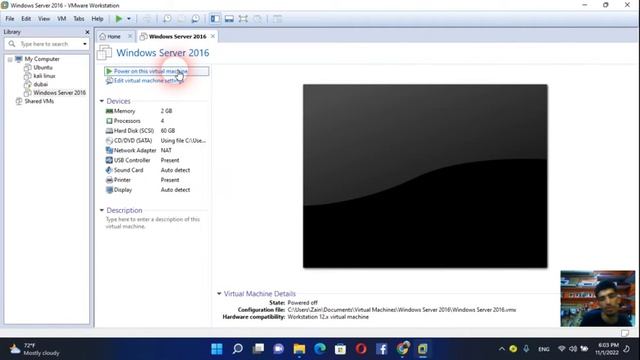The height and width of the screenshot is (360, 640).
Task: Click Power on this virtual machine
Action: [157, 71]
